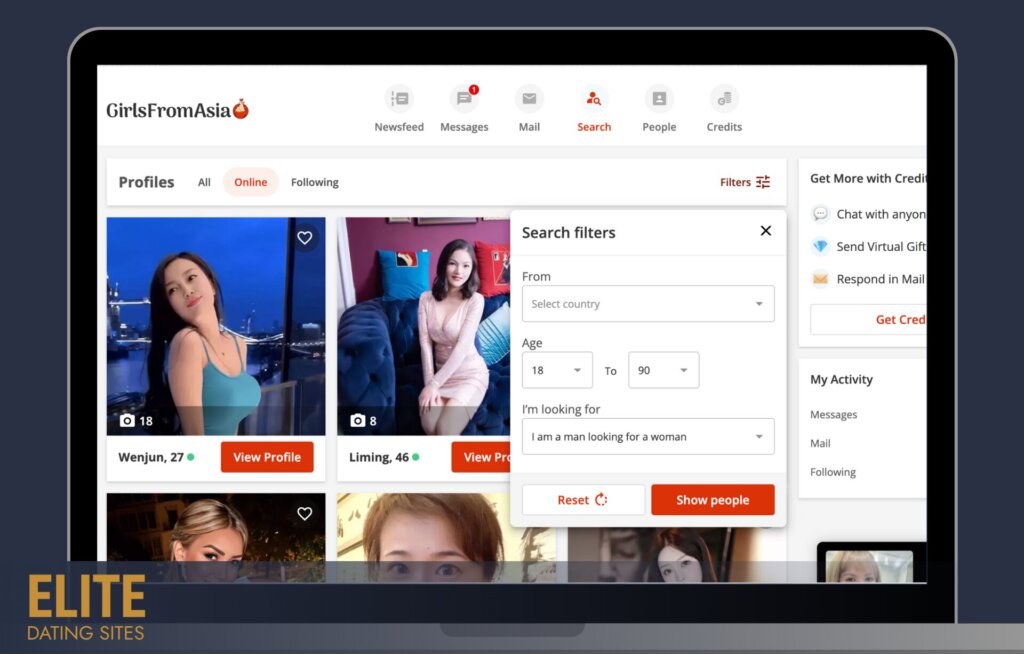This screenshot has width=1024, height=654.
Task: Favorite the blonde woman's profile heart icon
Action: point(304,513)
